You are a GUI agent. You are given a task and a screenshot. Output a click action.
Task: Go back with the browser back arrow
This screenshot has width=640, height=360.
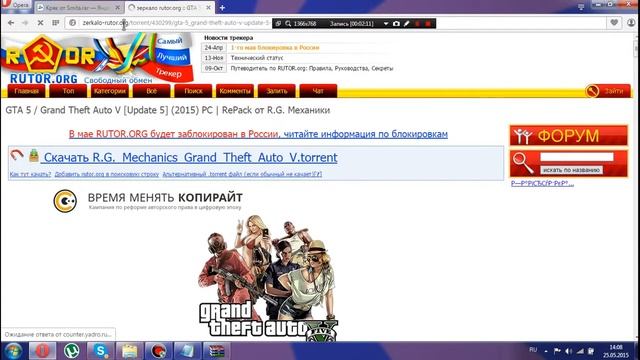tap(11, 23)
